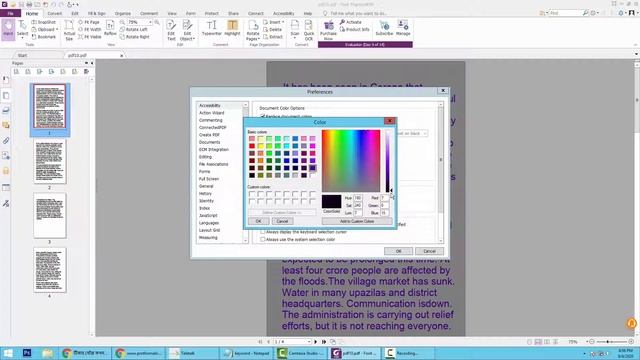
Task: Select page 2 thumbnail in Pages panel
Action: 50,161
